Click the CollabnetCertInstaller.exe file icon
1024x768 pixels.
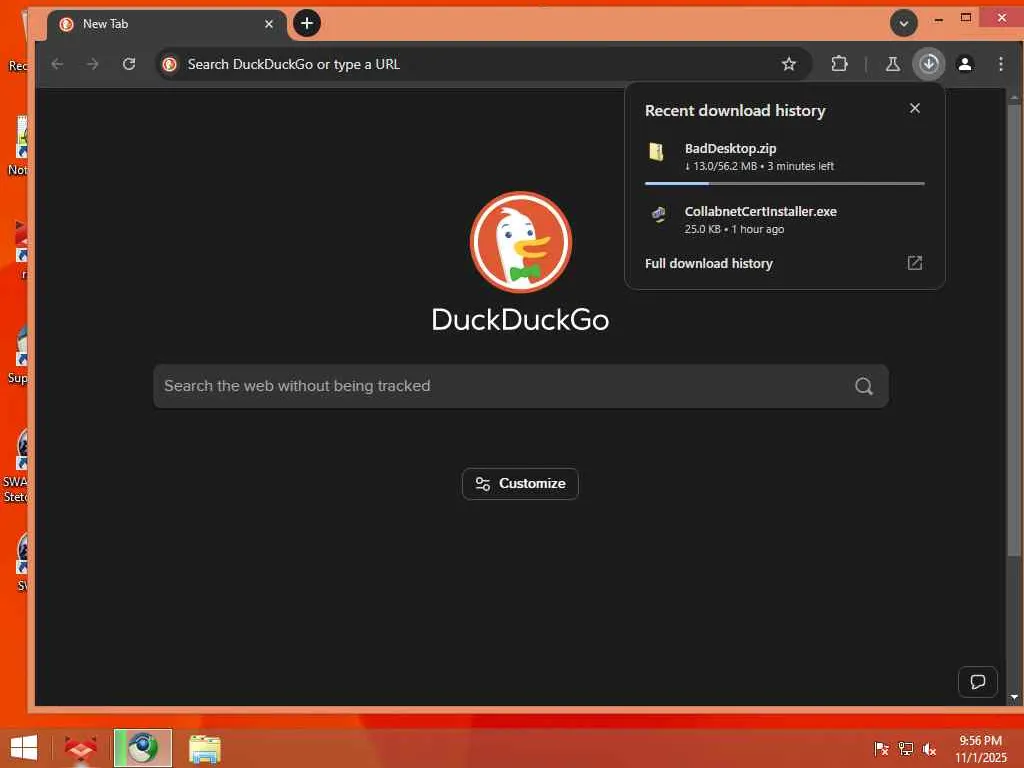[658, 214]
